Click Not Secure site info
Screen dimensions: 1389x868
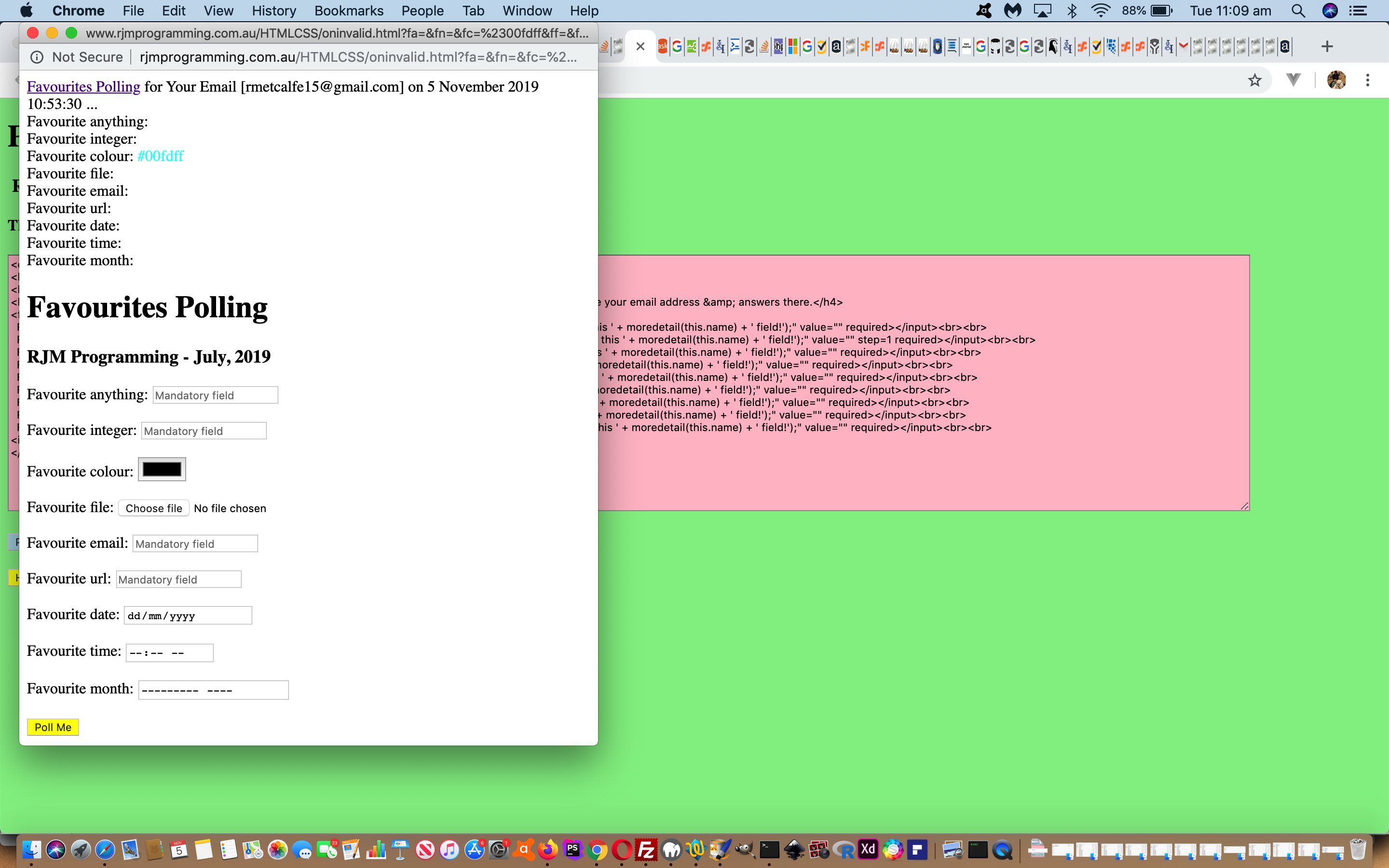coord(77,57)
